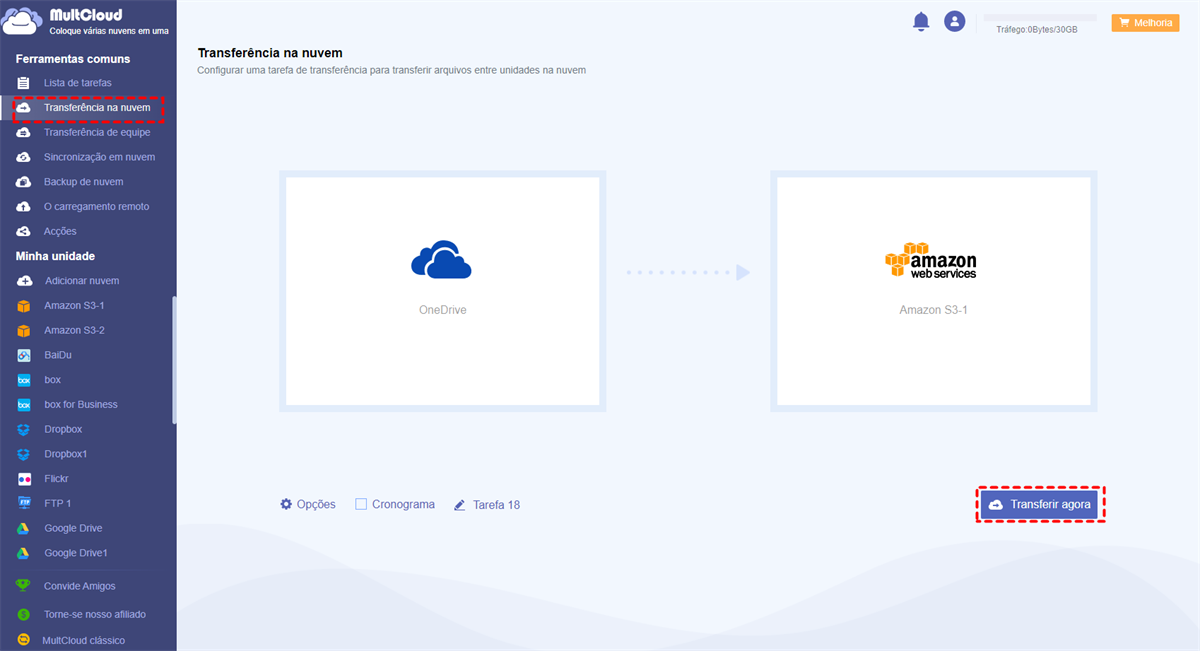Click the FTP 1 icon
The image size is (1200, 651).
(24, 503)
